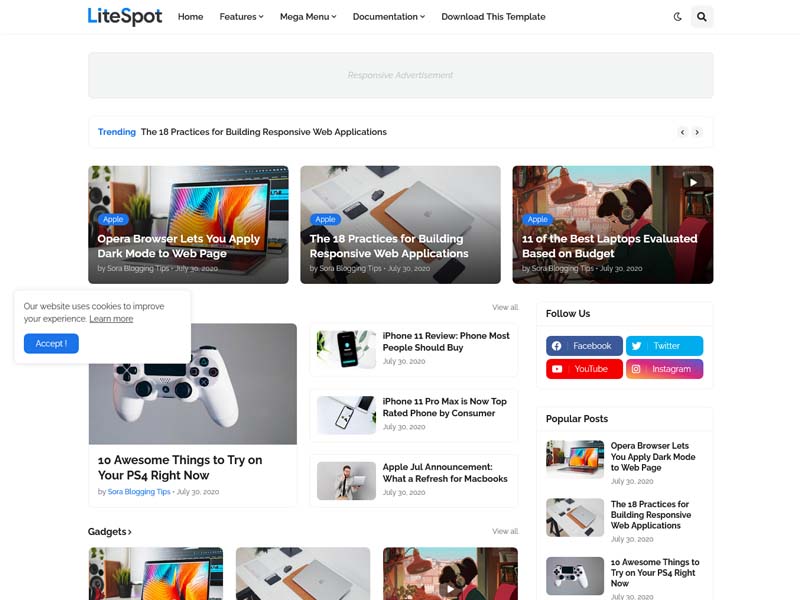Play video icon on 11 Best Laptops card

coord(693,183)
